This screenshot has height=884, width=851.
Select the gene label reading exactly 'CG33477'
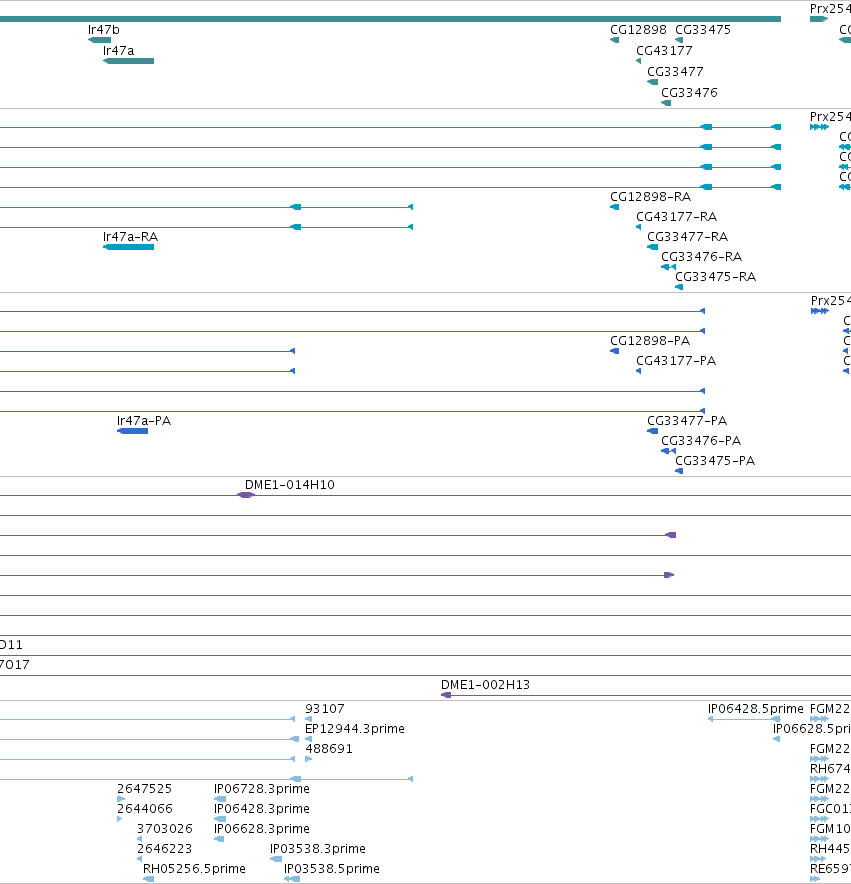[675, 72]
